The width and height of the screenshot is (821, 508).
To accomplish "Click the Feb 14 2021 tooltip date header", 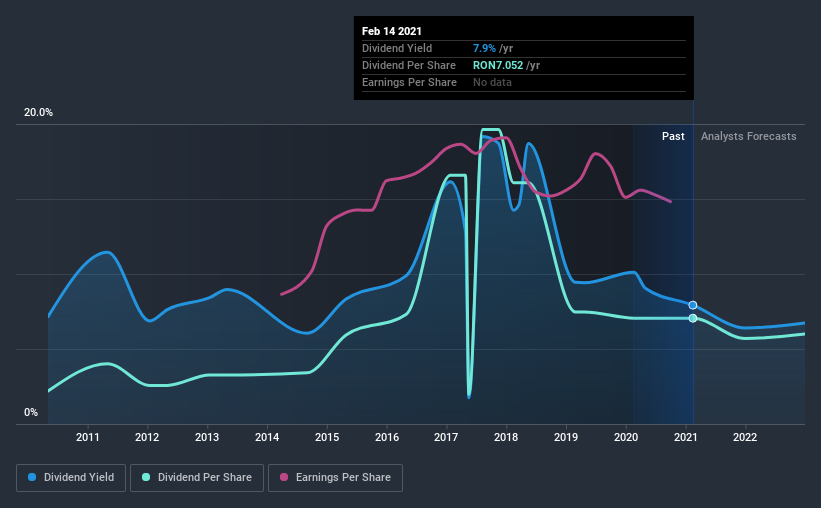I will [x=392, y=31].
